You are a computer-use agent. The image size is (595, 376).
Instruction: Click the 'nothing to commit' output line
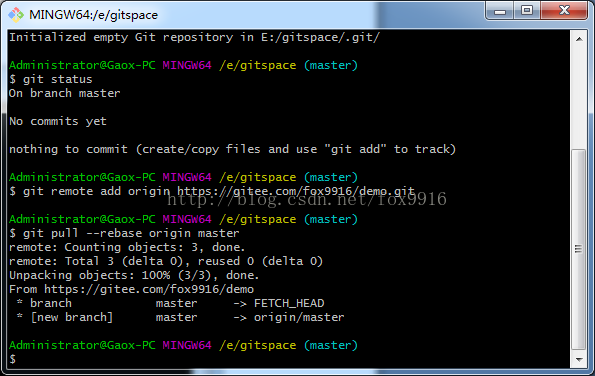click(232, 149)
